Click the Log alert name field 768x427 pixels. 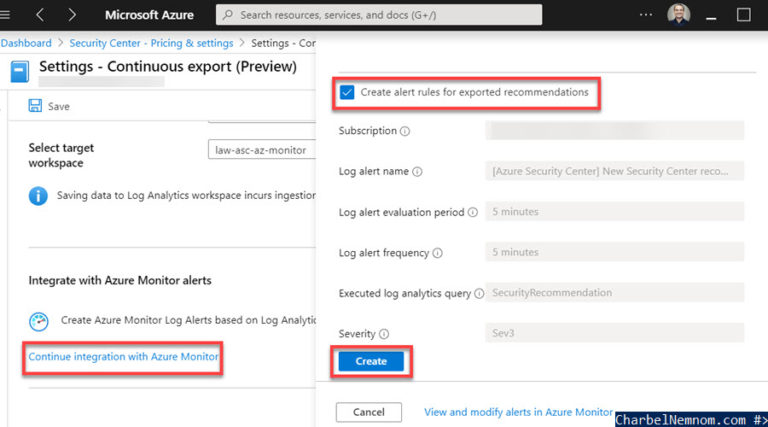click(615, 171)
